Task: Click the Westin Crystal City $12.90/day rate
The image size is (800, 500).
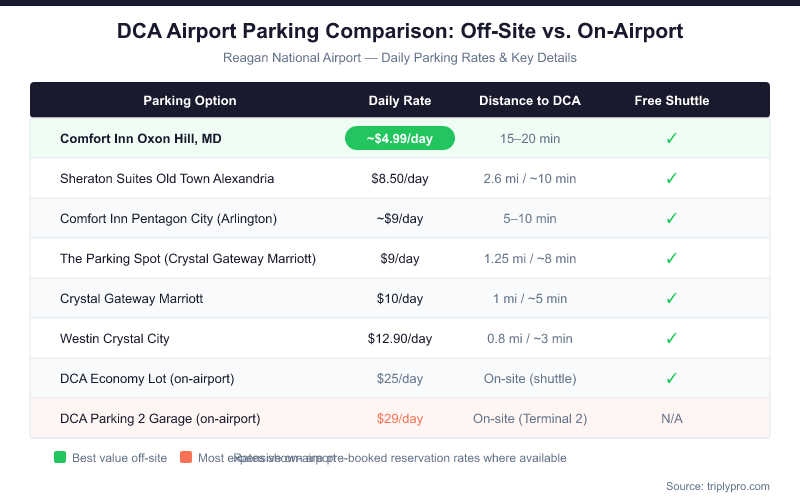Action: click(x=400, y=338)
